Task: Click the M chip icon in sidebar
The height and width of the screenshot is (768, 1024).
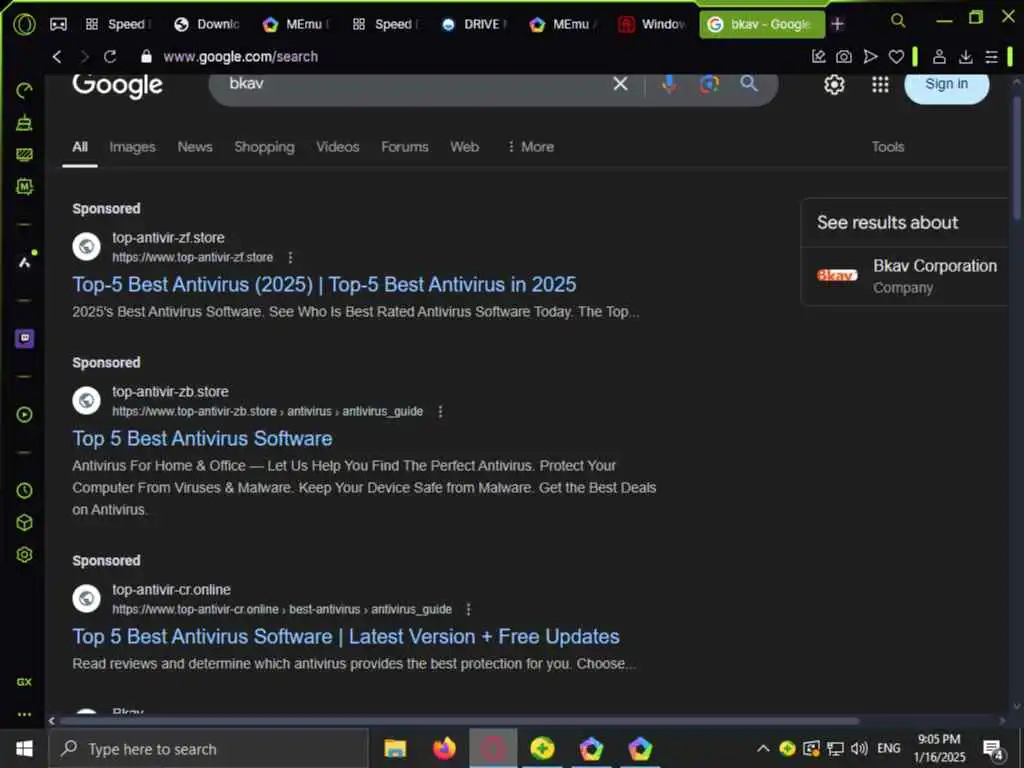Action: tap(24, 187)
